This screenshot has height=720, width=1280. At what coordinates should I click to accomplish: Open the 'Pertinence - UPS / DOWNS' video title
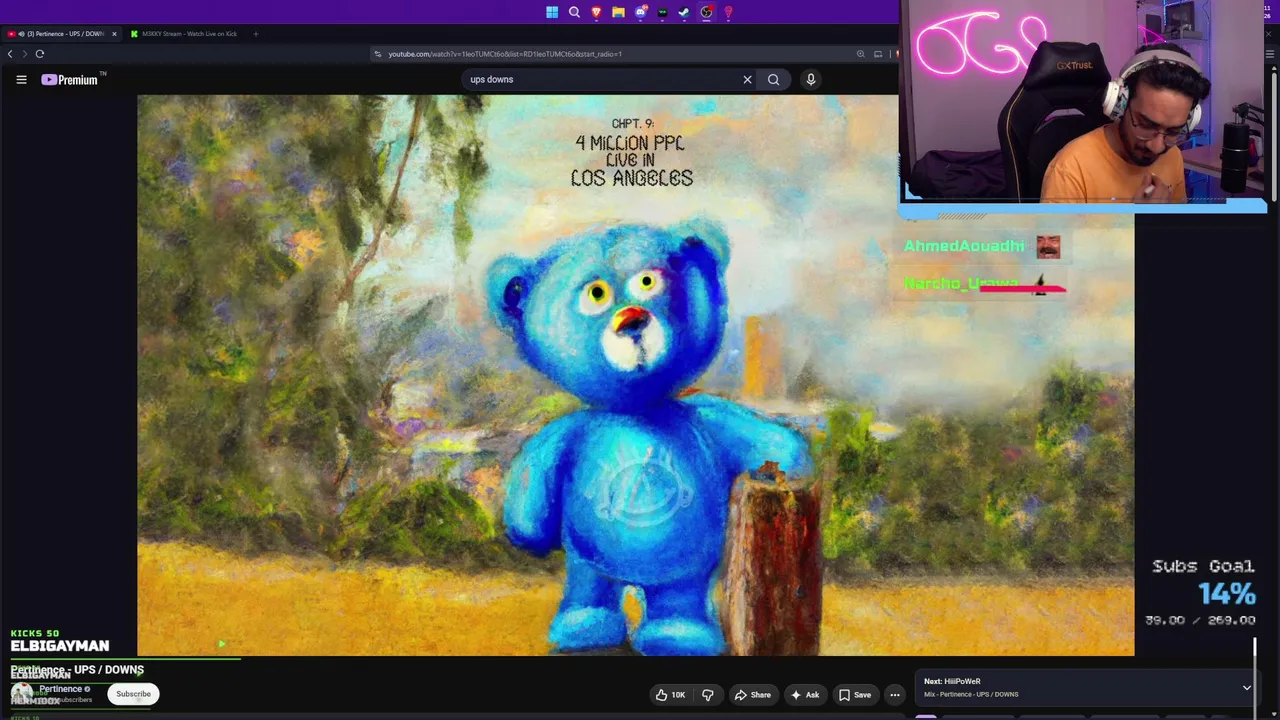[77, 670]
